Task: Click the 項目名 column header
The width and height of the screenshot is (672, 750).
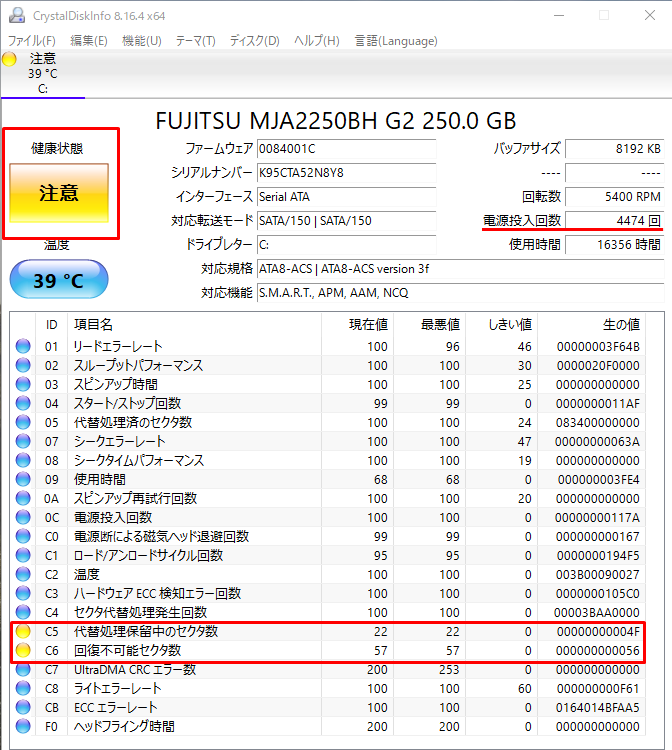Action: (x=194, y=325)
